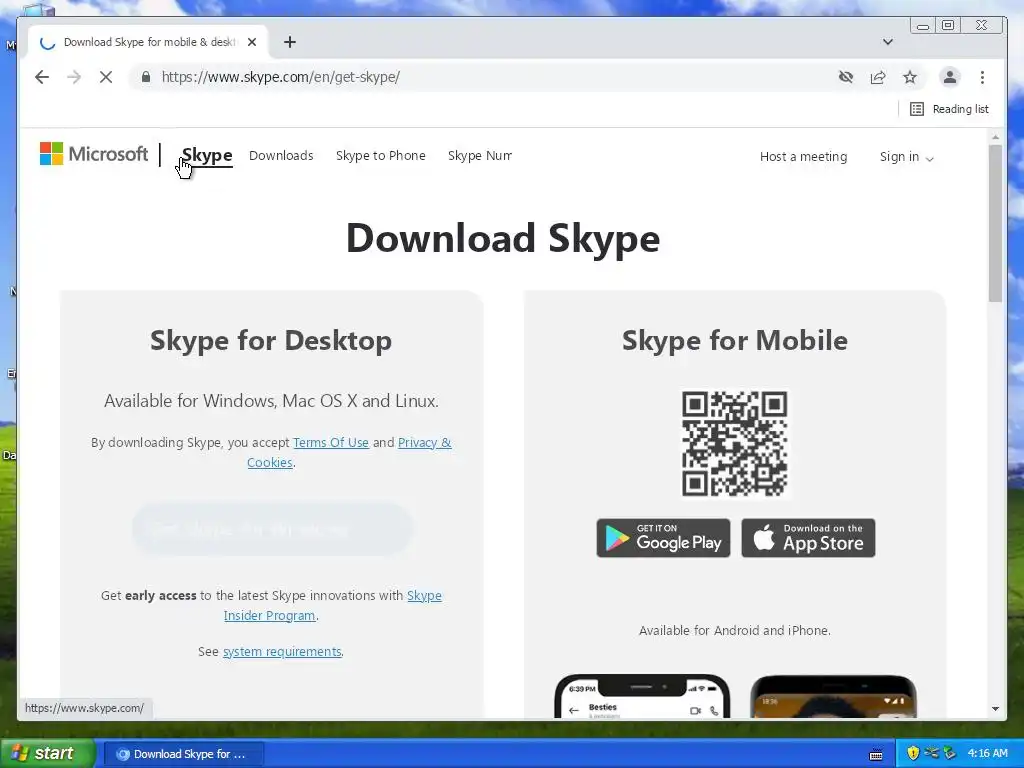Viewport: 1024px width, 768px height.
Task: Open the Skype Number menu item
Action: pos(480,155)
